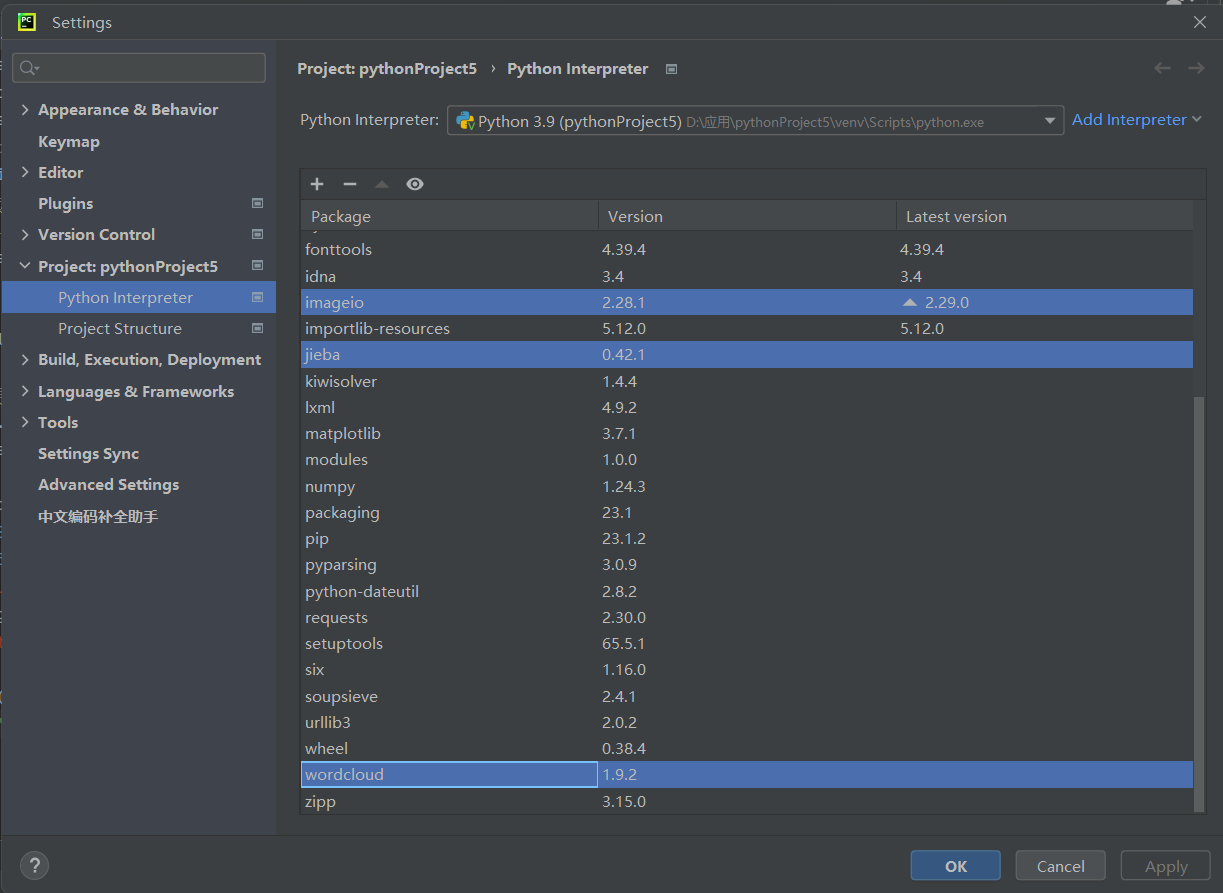This screenshot has width=1223, height=893.
Task: Click project icon on Project: pythonProject5 row
Action: pos(257,266)
